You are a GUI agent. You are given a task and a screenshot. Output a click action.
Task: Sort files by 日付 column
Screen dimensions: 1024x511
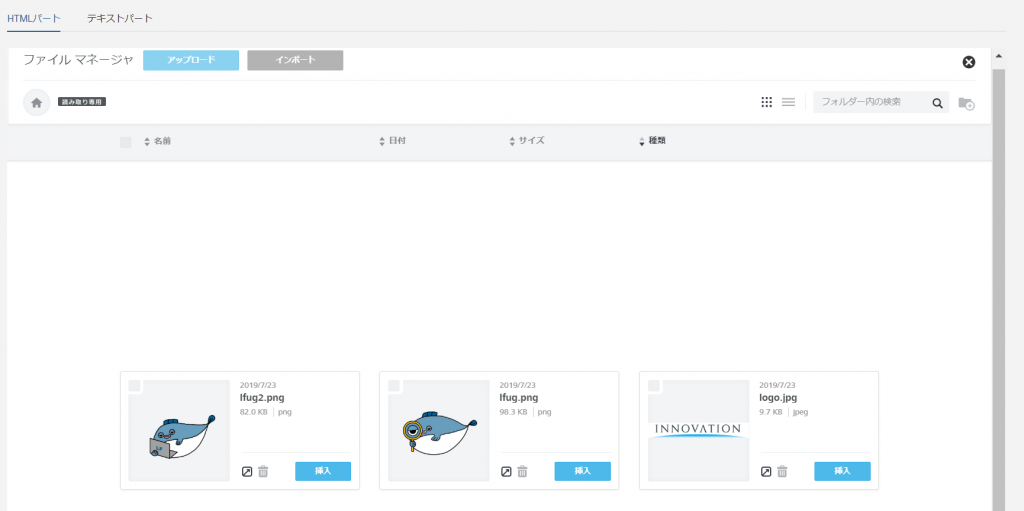[x=396, y=141]
